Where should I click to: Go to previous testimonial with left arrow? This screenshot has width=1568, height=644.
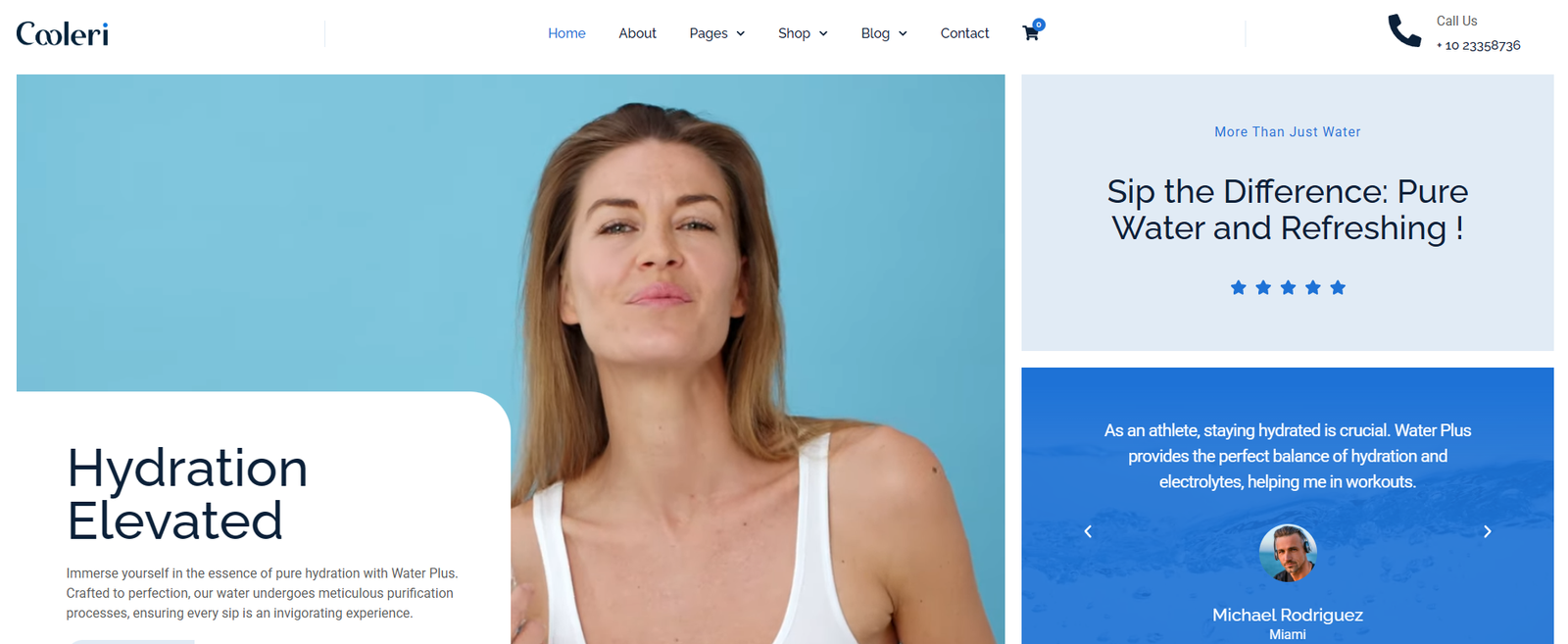tap(1088, 531)
